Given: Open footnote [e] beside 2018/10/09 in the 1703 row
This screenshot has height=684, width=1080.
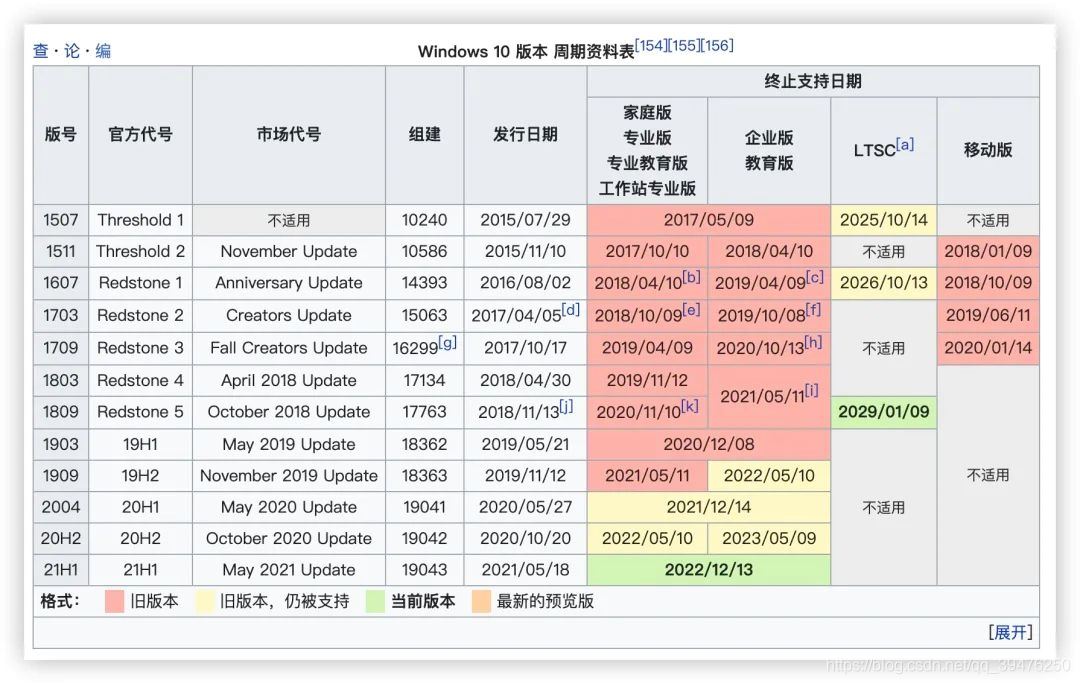Looking at the screenshot, I should tap(692, 309).
